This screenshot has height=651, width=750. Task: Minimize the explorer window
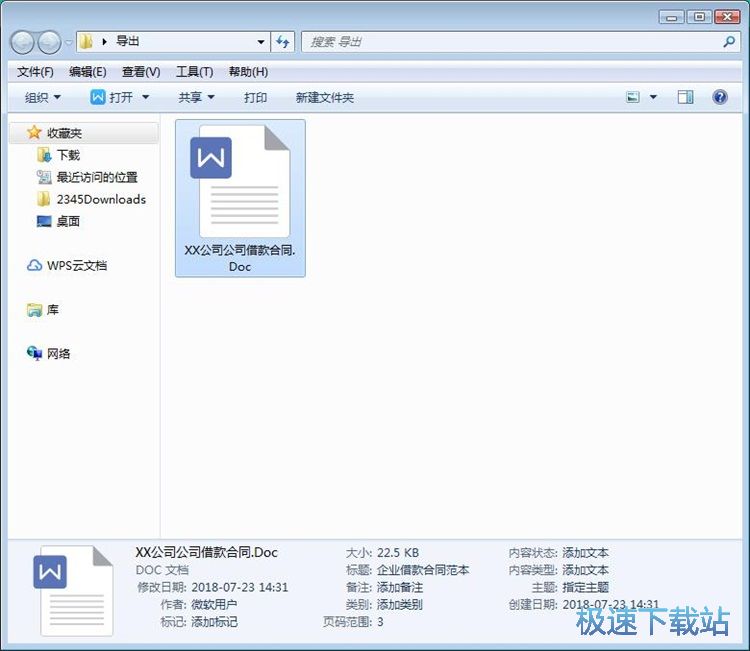pos(672,17)
